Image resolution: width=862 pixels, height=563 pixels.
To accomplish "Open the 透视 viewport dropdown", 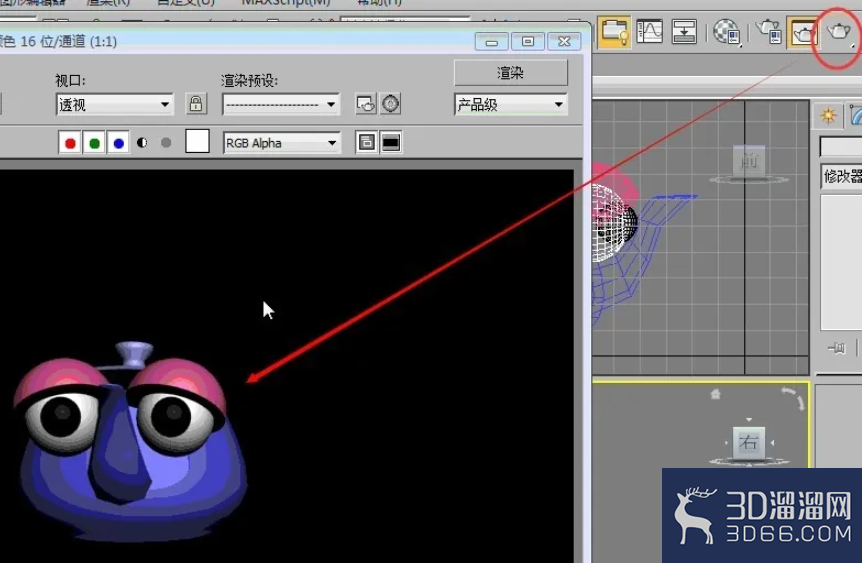I will [x=115, y=104].
